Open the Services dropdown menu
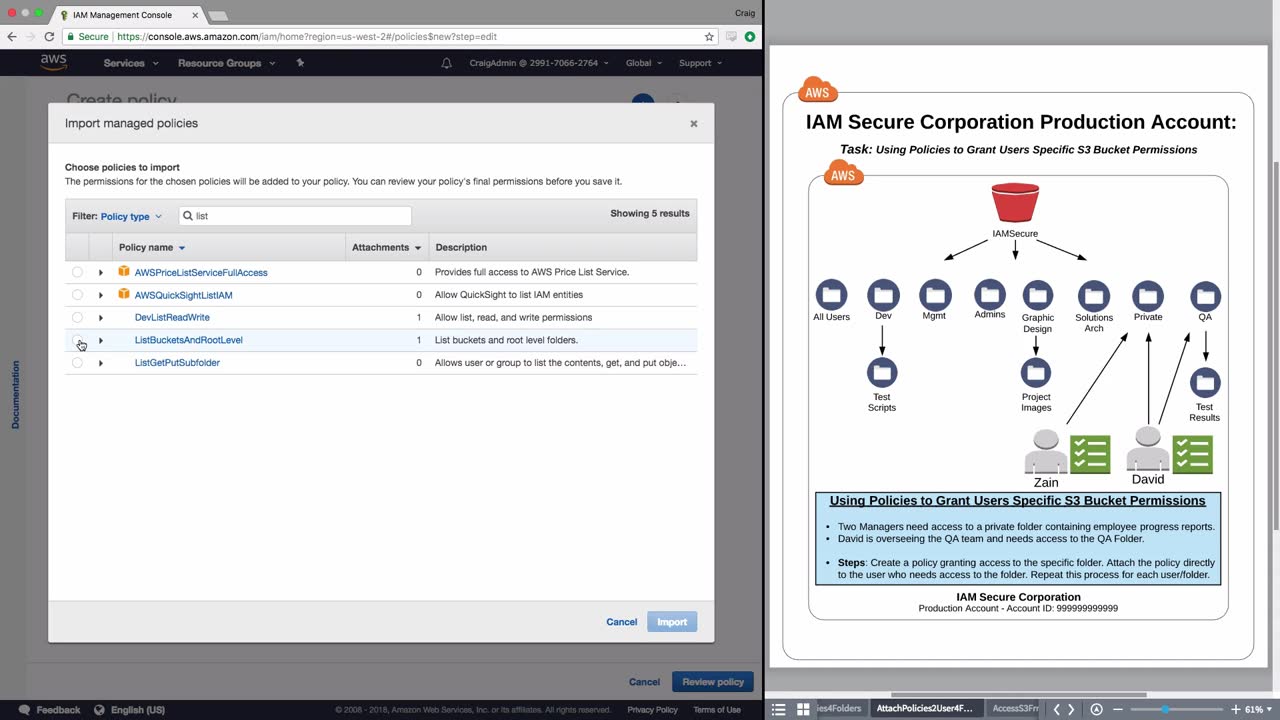The image size is (1280, 720). [x=131, y=63]
